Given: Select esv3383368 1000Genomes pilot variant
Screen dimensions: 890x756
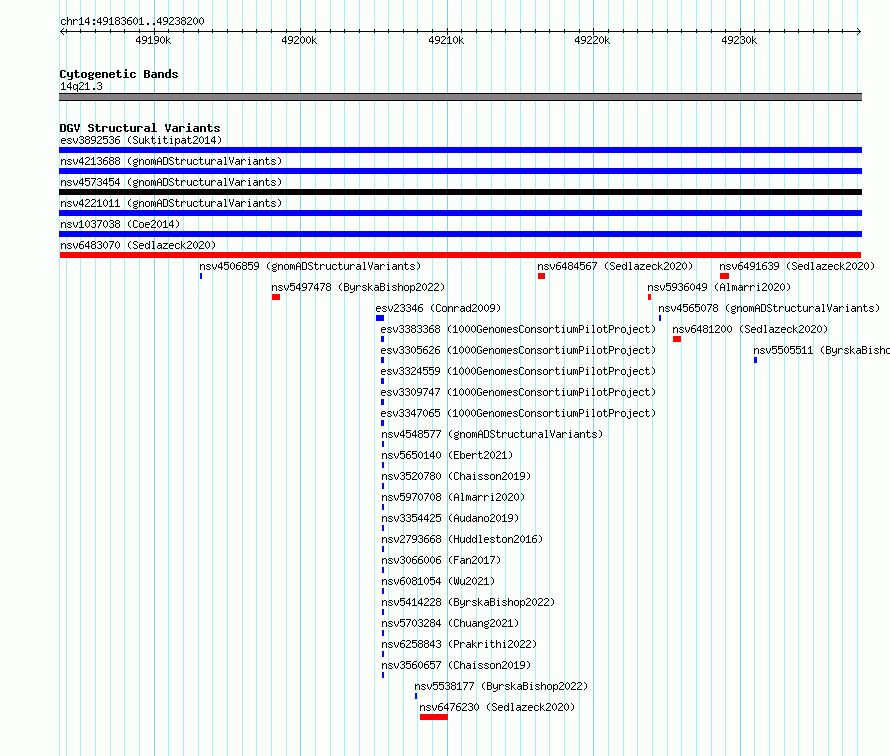Looking at the screenshot, I should tap(518, 329).
